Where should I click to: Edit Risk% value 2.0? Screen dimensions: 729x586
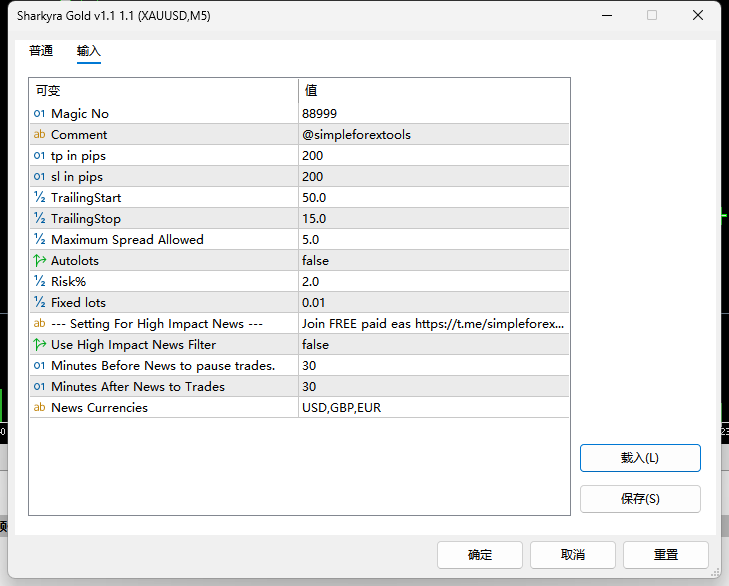pos(434,281)
